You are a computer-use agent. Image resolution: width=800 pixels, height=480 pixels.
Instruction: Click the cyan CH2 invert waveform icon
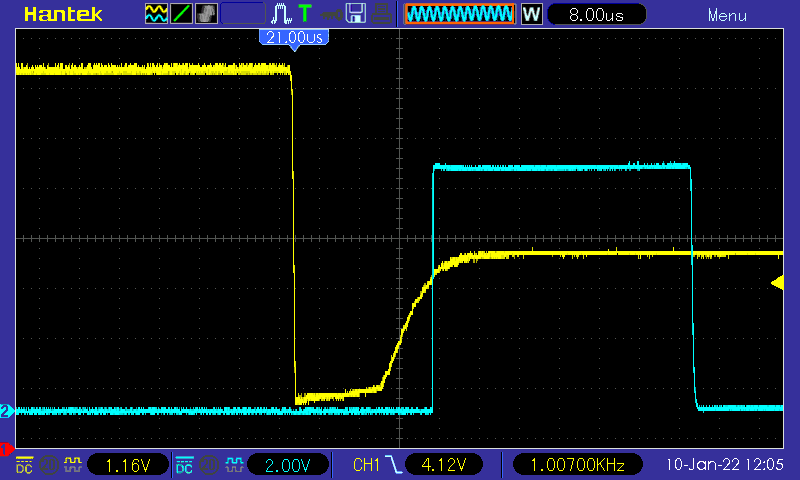pyautogui.click(x=234, y=465)
